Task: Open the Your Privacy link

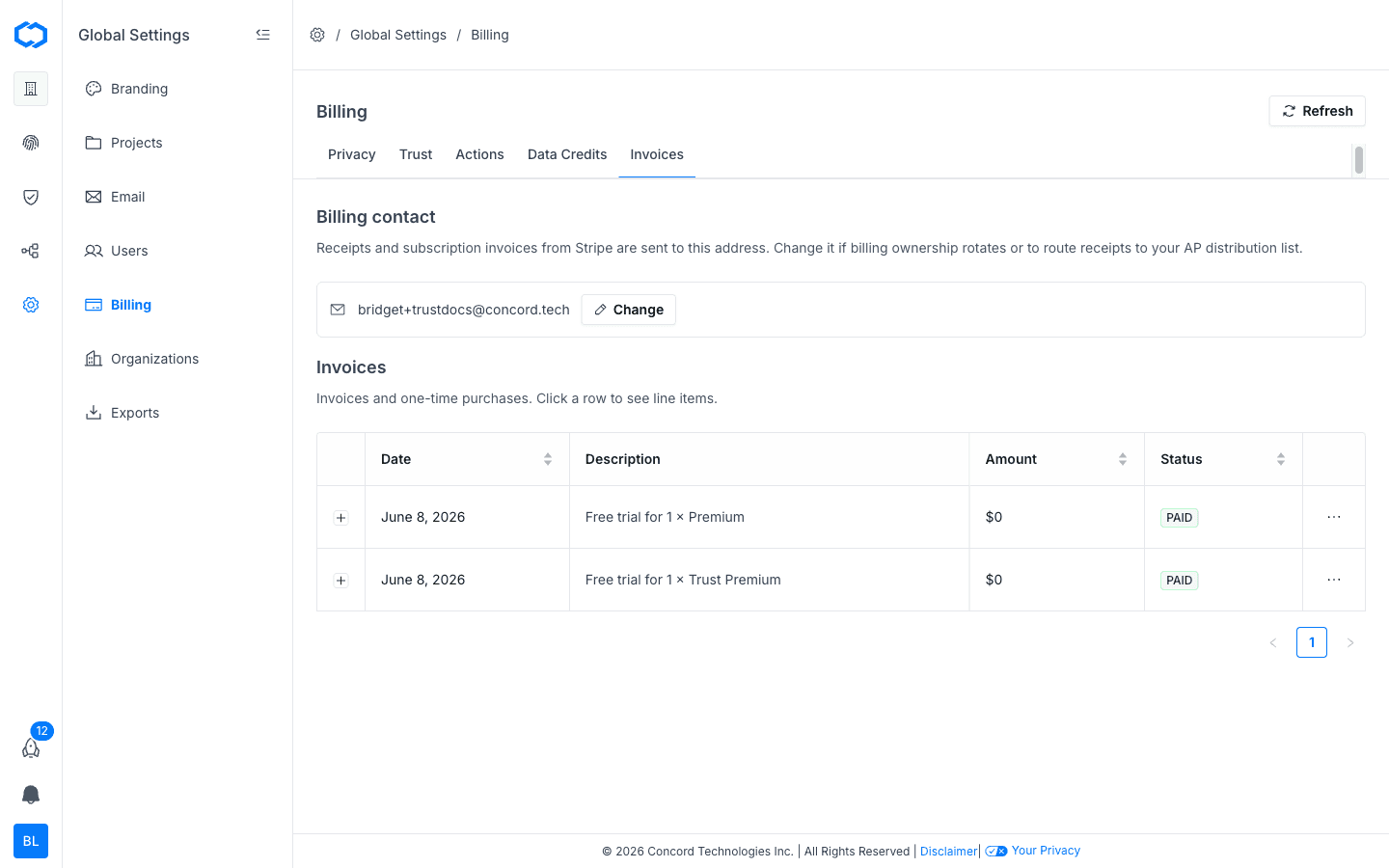Action: point(1046,851)
